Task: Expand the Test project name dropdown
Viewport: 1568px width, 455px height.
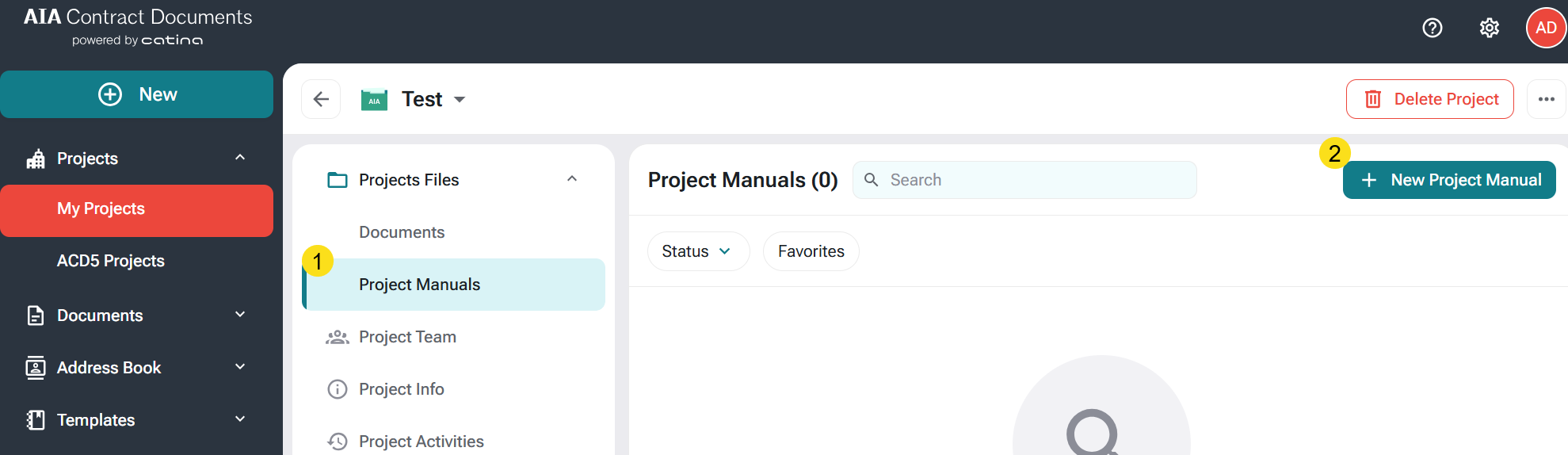Action: coord(460,100)
